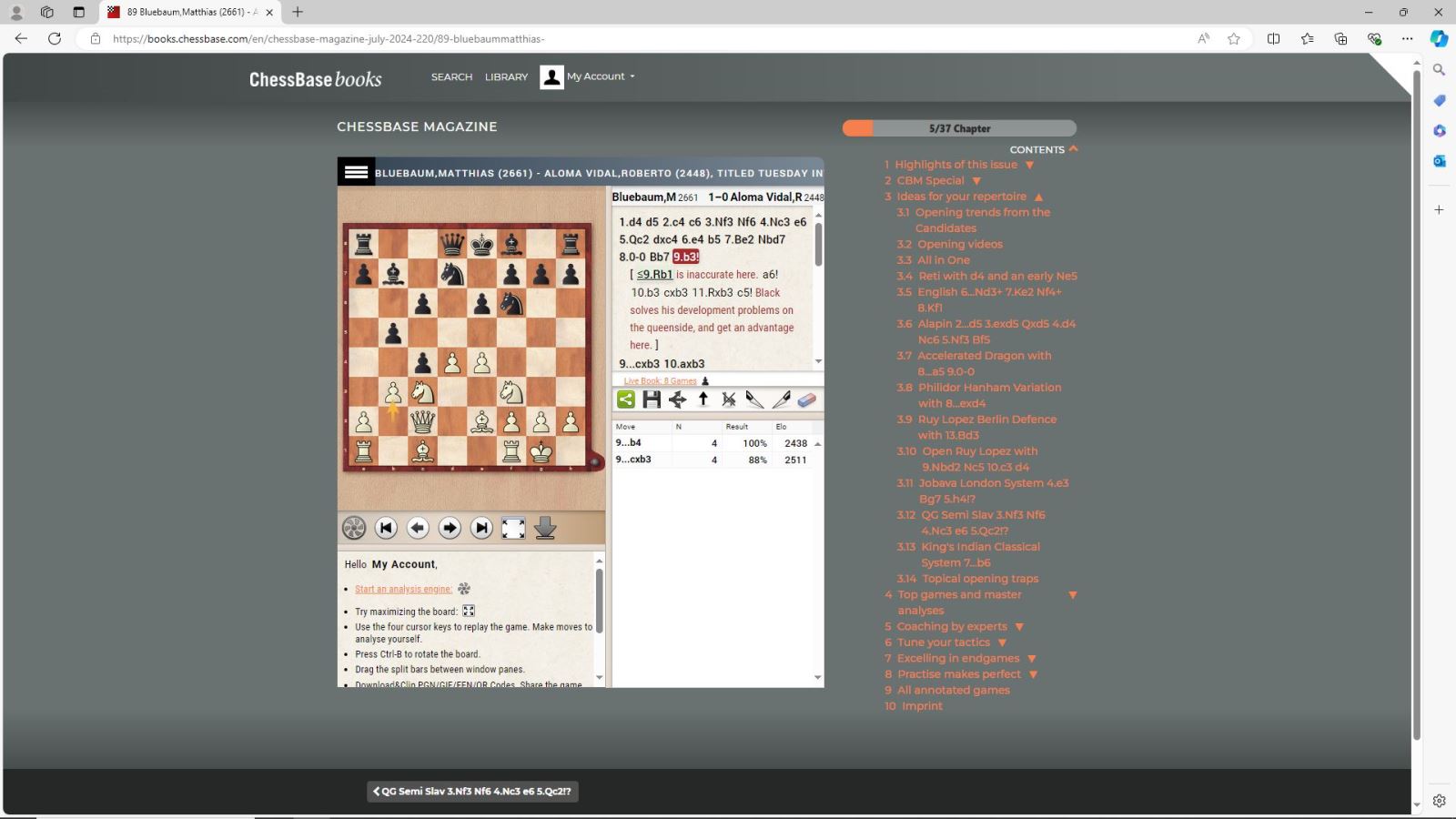Viewport: 1456px width, 819px height.
Task: Open the Live Book: 8 Games link
Action: (660, 381)
